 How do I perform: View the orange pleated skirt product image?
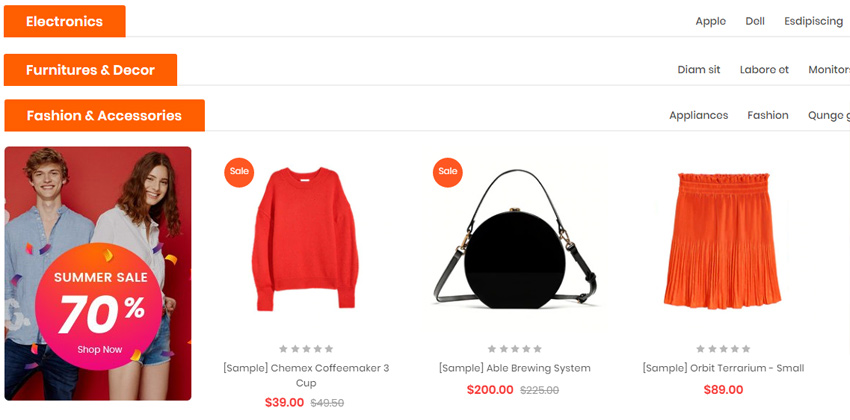[723, 240]
